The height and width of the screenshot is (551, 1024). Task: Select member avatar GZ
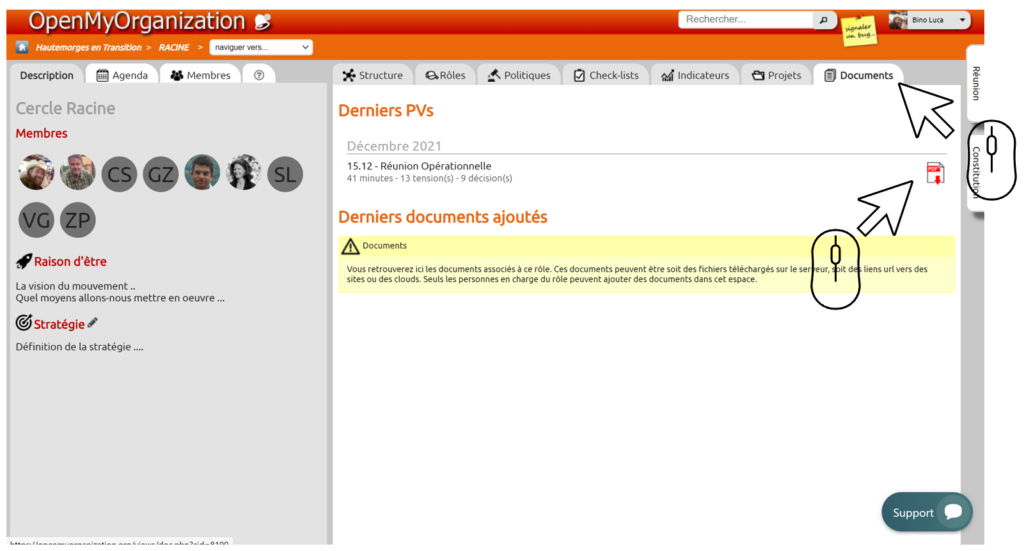[161, 174]
